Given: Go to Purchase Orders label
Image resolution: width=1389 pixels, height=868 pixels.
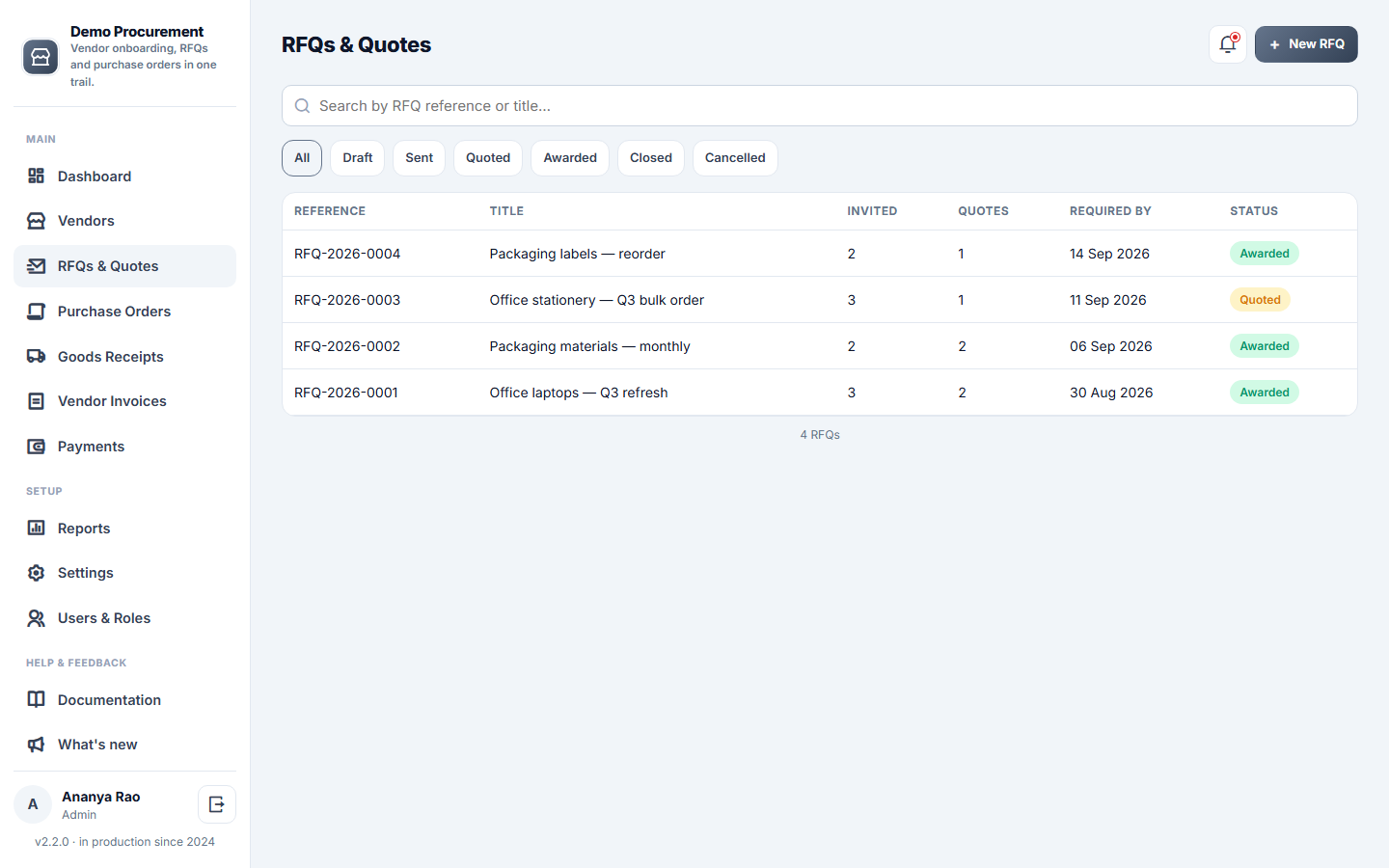Looking at the screenshot, I should click(x=114, y=312).
